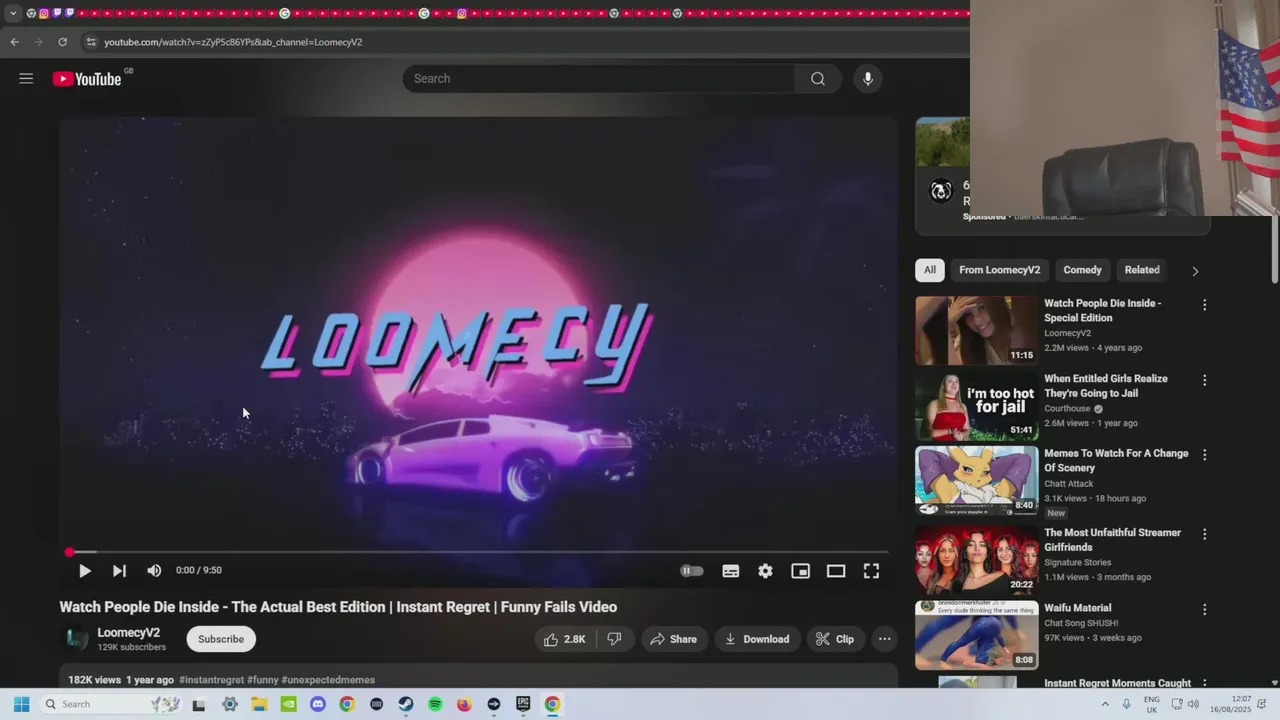The width and height of the screenshot is (1280, 720).
Task: Open menu for Most Unfaithful Streamer Girlfriends
Action: pos(1204,534)
